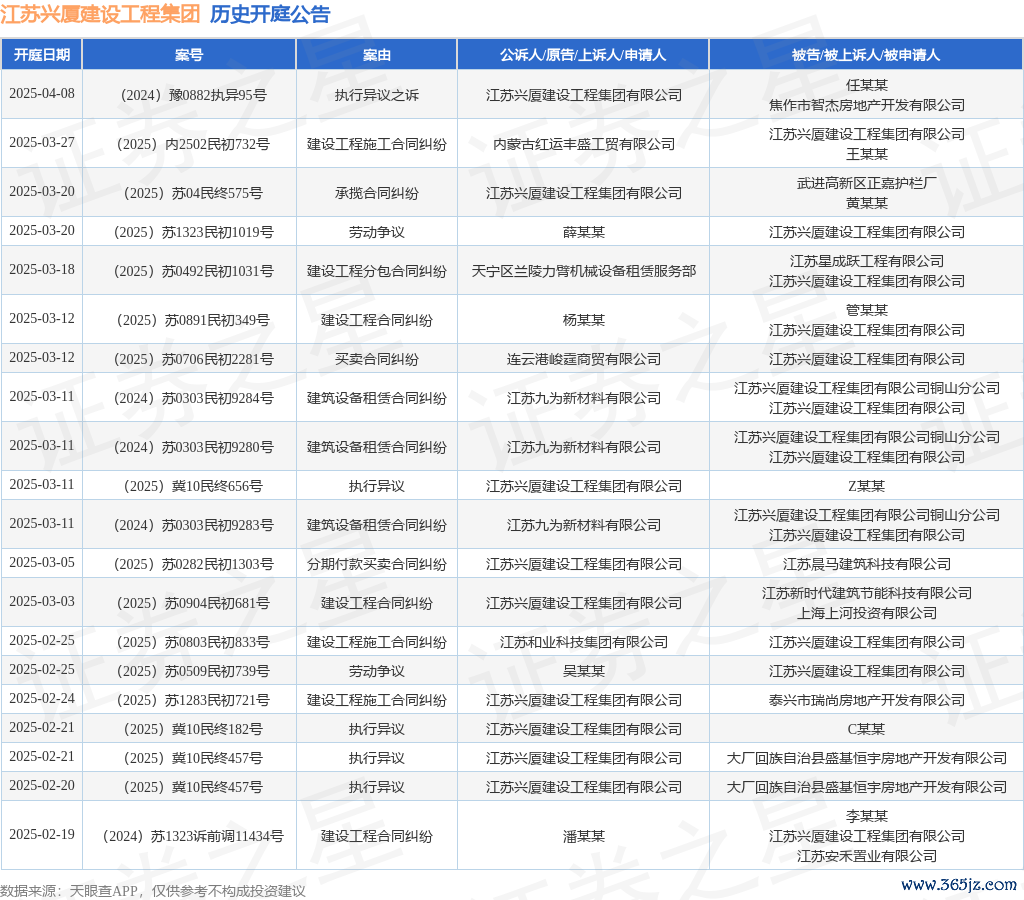Select the 承揽合同纠纷 case cause
The height and width of the screenshot is (900, 1024).
377,193
